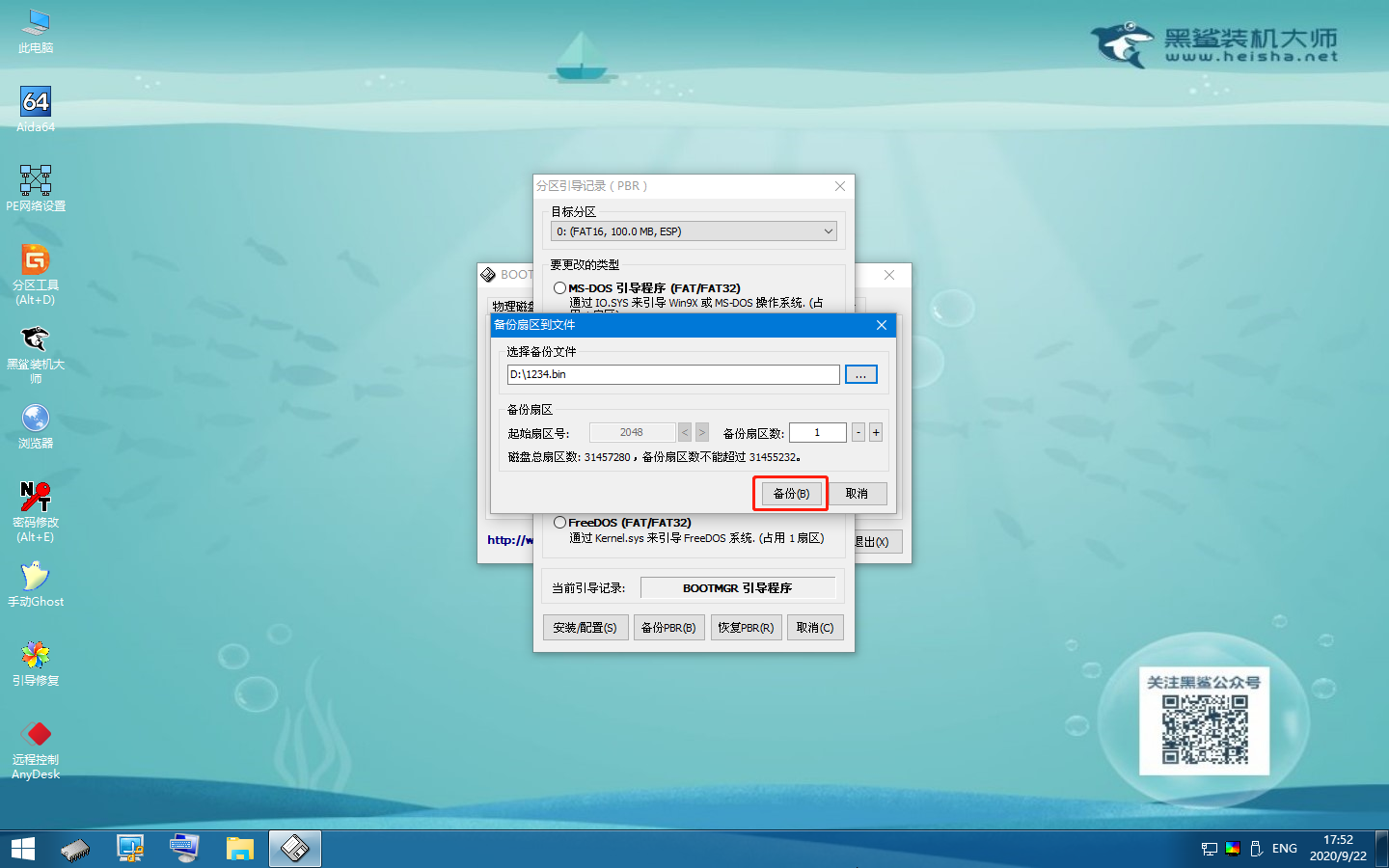Click the 备份扇区数 input field
This screenshot has width=1389, height=868.
tap(818, 433)
